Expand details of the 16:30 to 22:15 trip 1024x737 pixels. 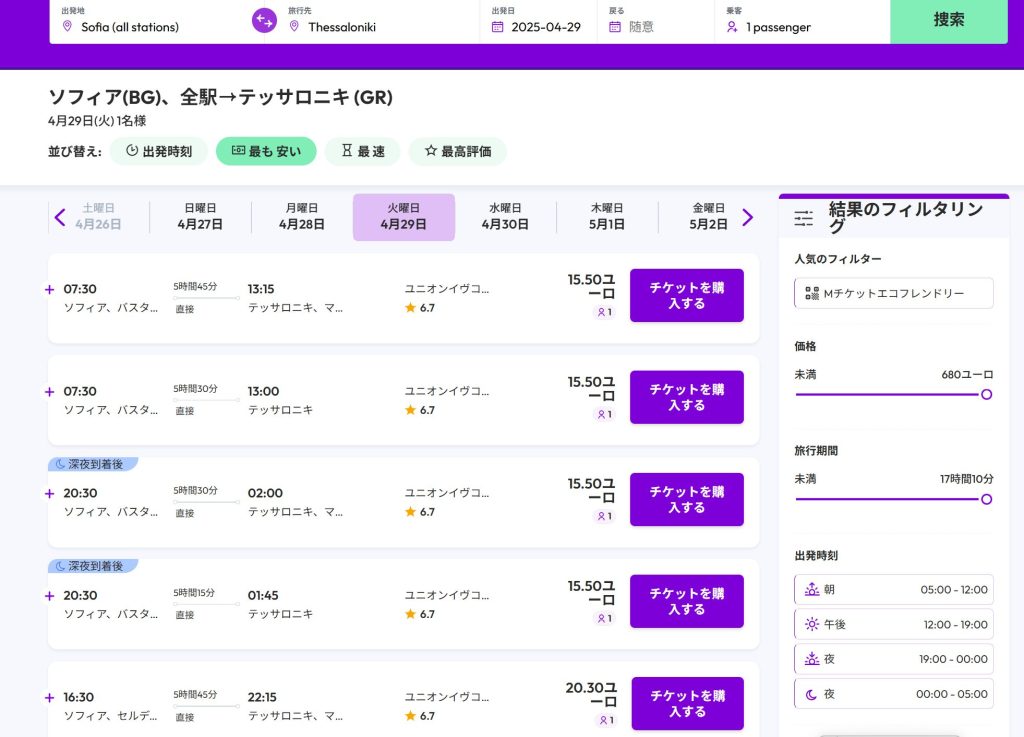click(50, 698)
